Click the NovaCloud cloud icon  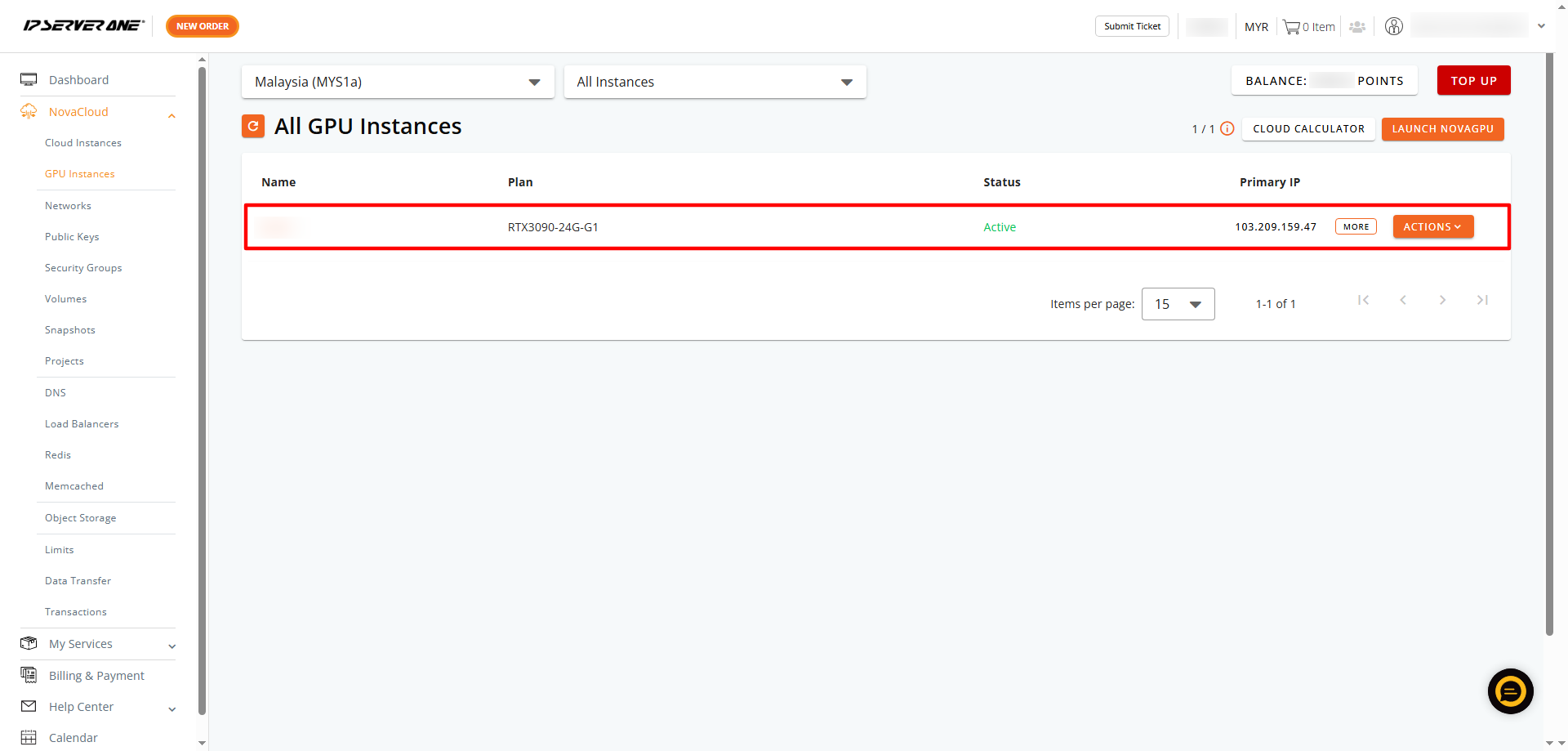point(29,111)
